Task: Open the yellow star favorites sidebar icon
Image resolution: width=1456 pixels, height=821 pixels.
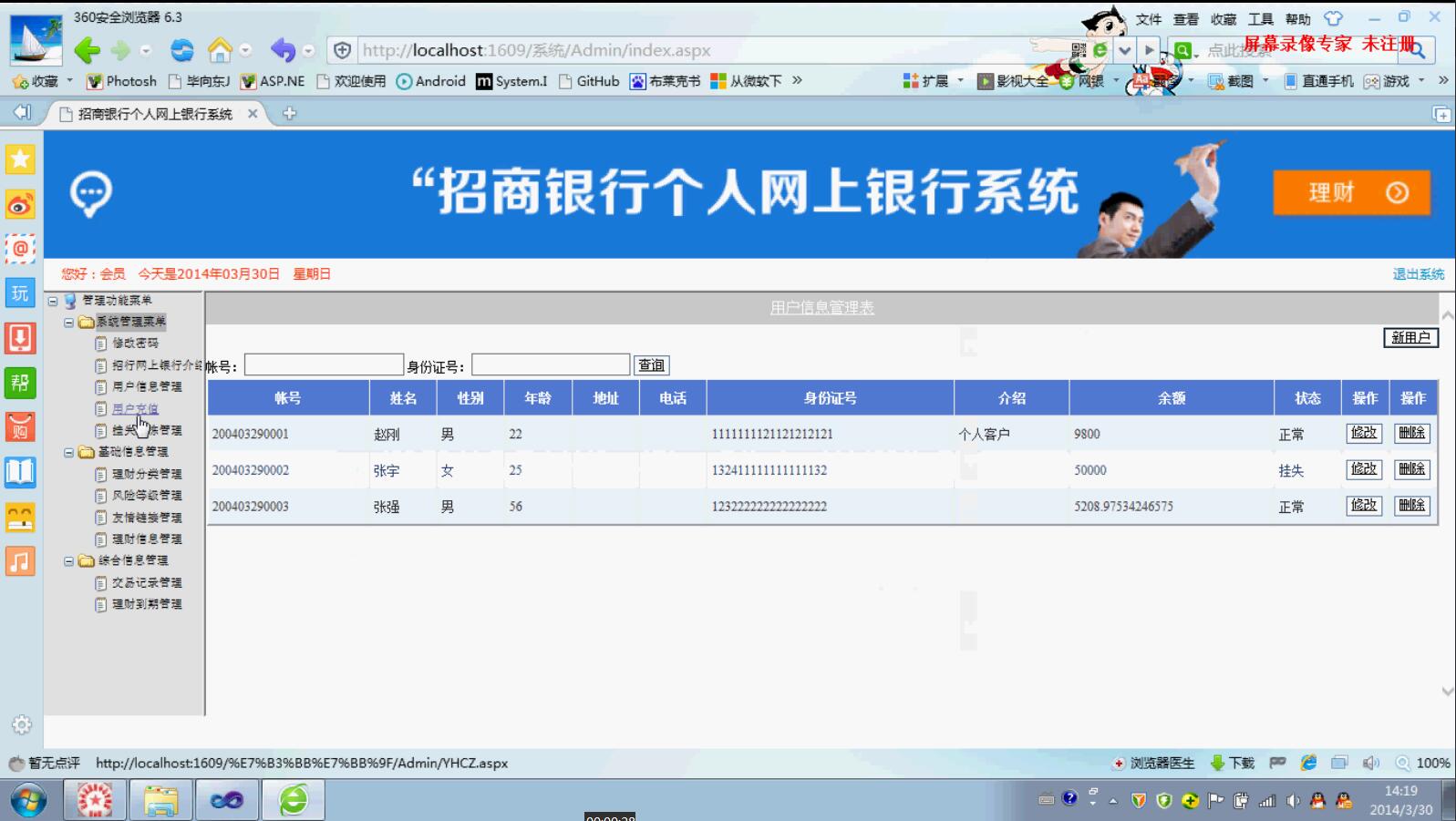Action: pyautogui.click(x=20, y=159)
